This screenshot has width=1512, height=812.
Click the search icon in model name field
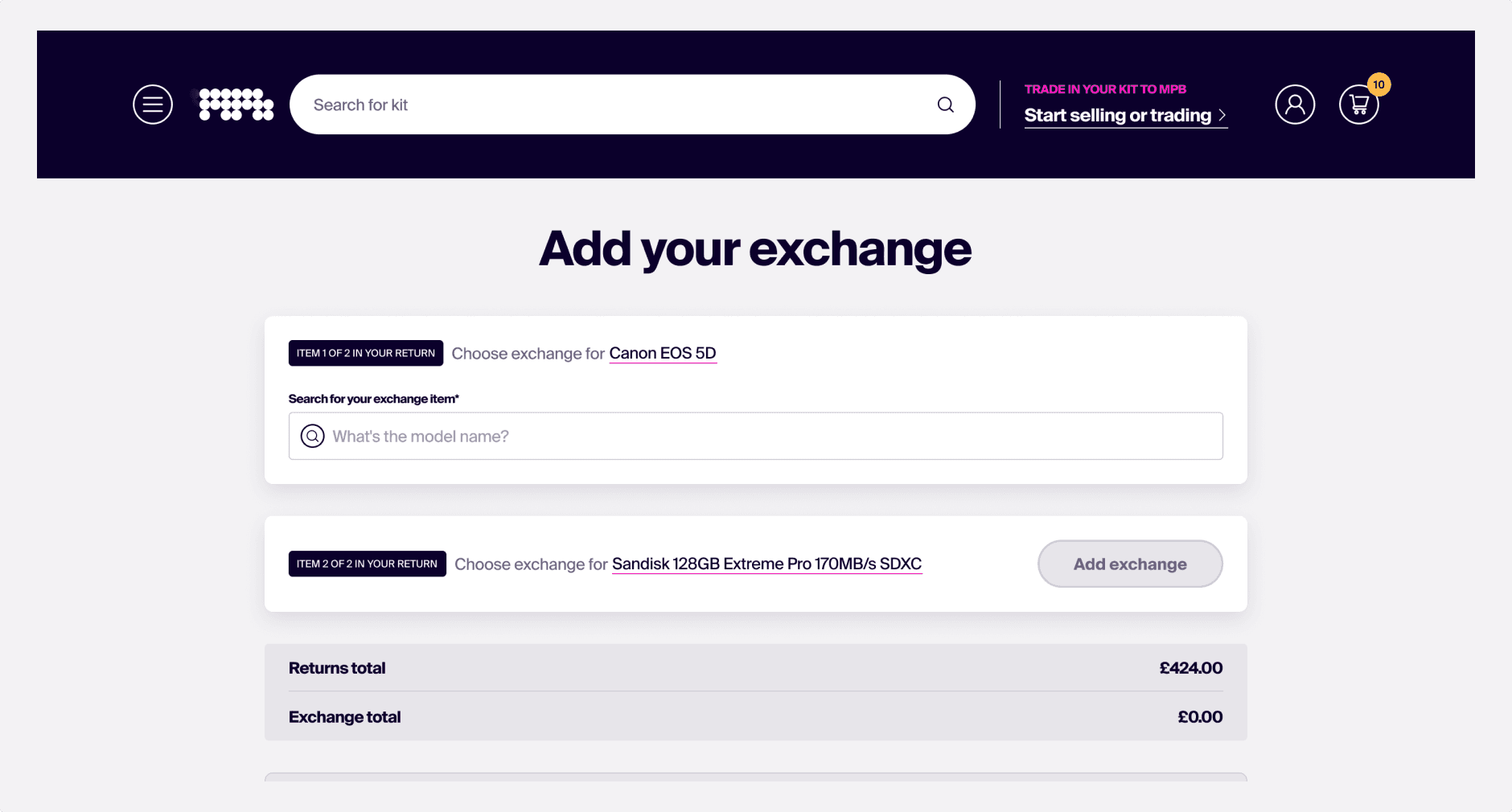click(312, 436)
